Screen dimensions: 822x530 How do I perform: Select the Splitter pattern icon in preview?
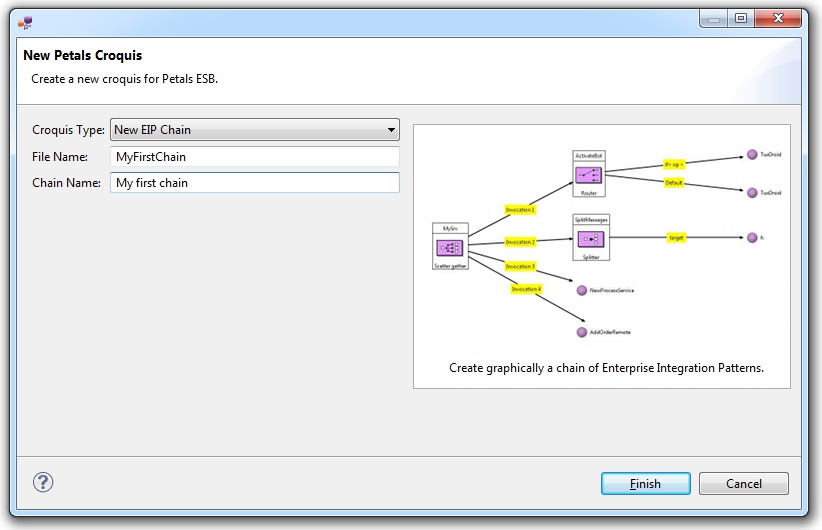tap(589, 240)
